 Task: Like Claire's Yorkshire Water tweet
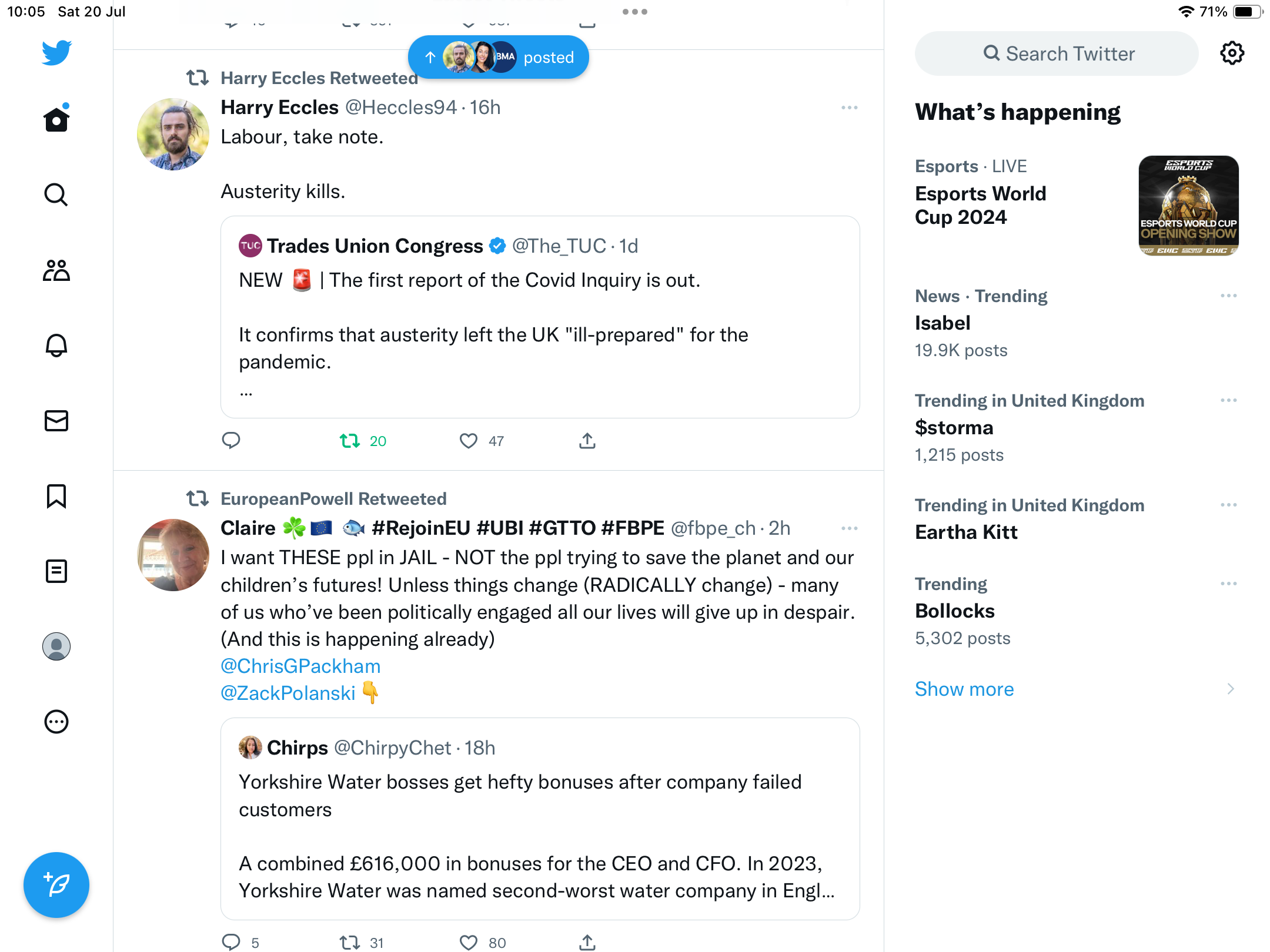click(469, 943)
